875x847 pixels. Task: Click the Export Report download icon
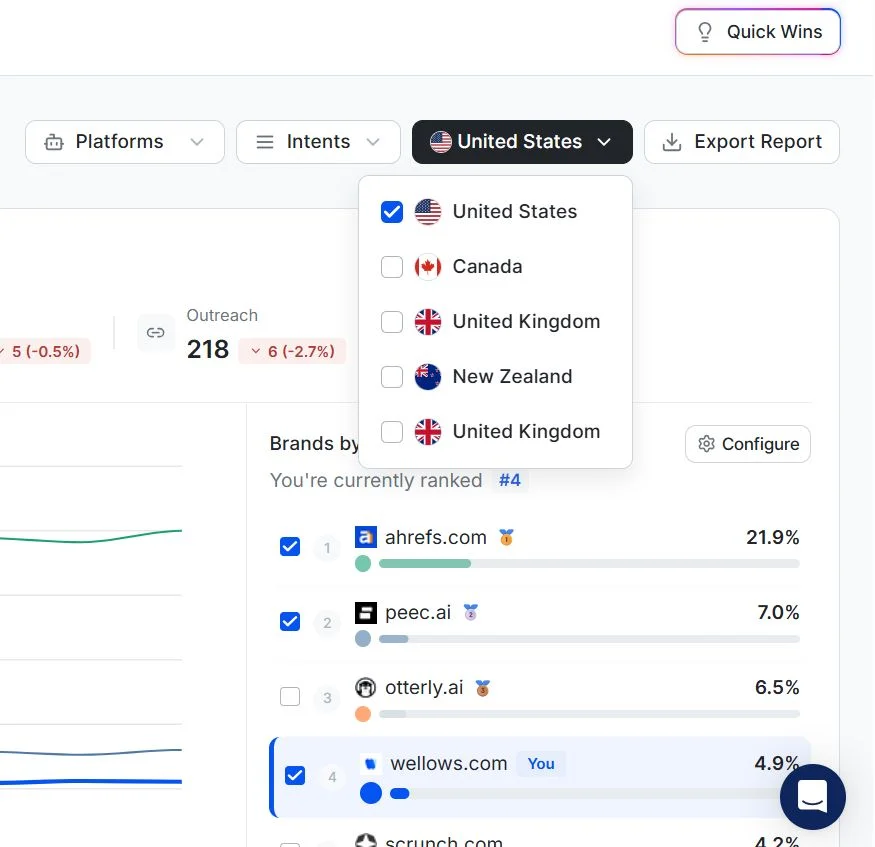click(672, 142)
